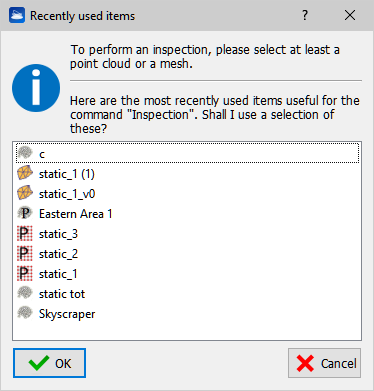The height and width of the screenshot is (391, 374).
Task: Choose the static_1_v0 list item
Action: coord(187,194)
